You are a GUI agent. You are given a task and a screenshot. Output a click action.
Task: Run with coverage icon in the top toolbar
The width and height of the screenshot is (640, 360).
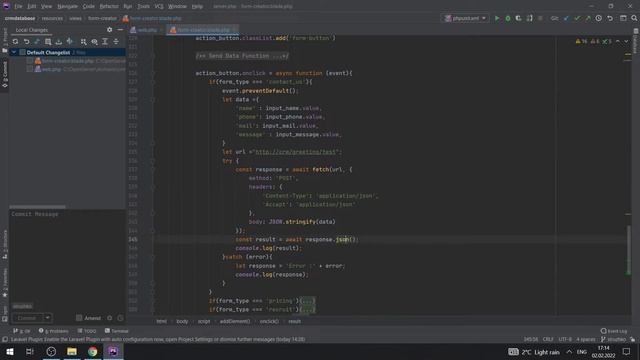(x=518, y=18)
